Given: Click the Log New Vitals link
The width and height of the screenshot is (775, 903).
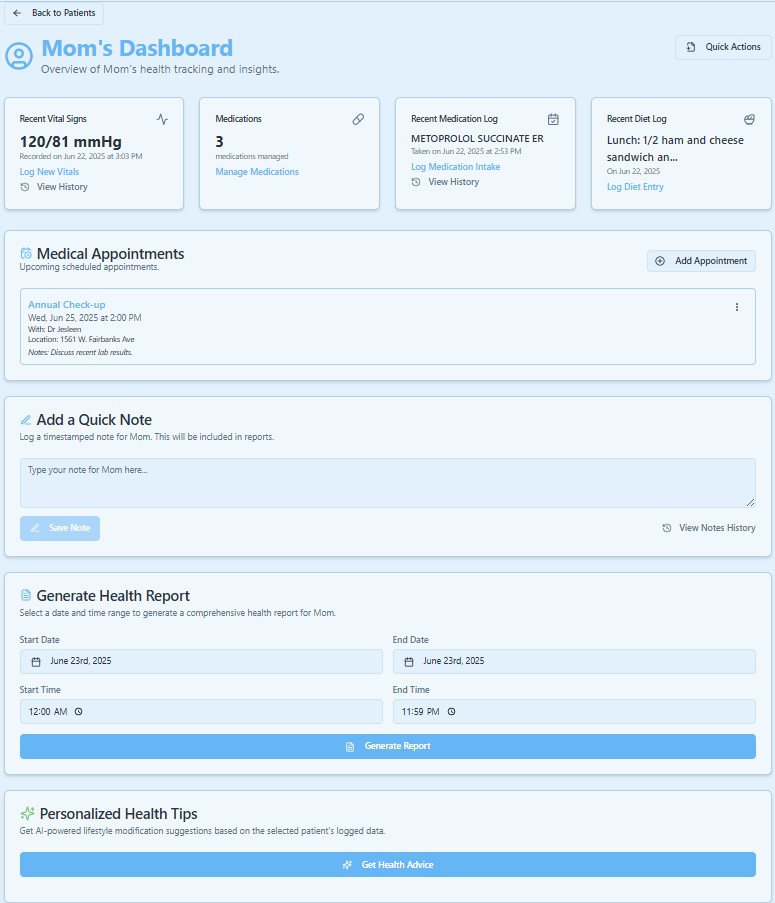Looking at the screenshot, I should 48,172.
